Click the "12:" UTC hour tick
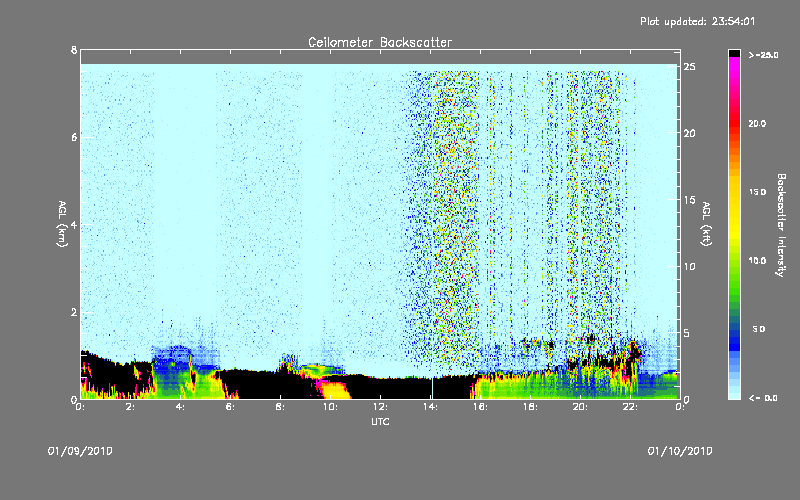This screenshot has height=500, width=800. pos(380,407)
